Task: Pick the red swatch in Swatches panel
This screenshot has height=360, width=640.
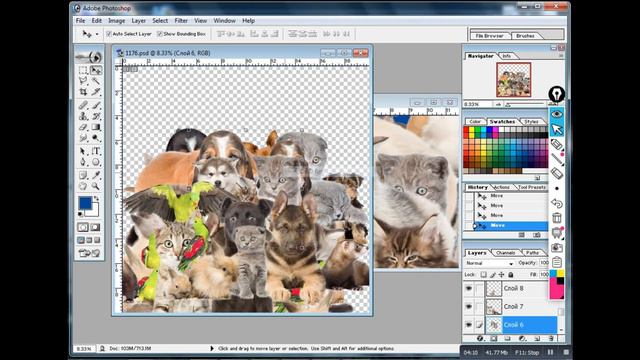Action: (x=466, y=130)
